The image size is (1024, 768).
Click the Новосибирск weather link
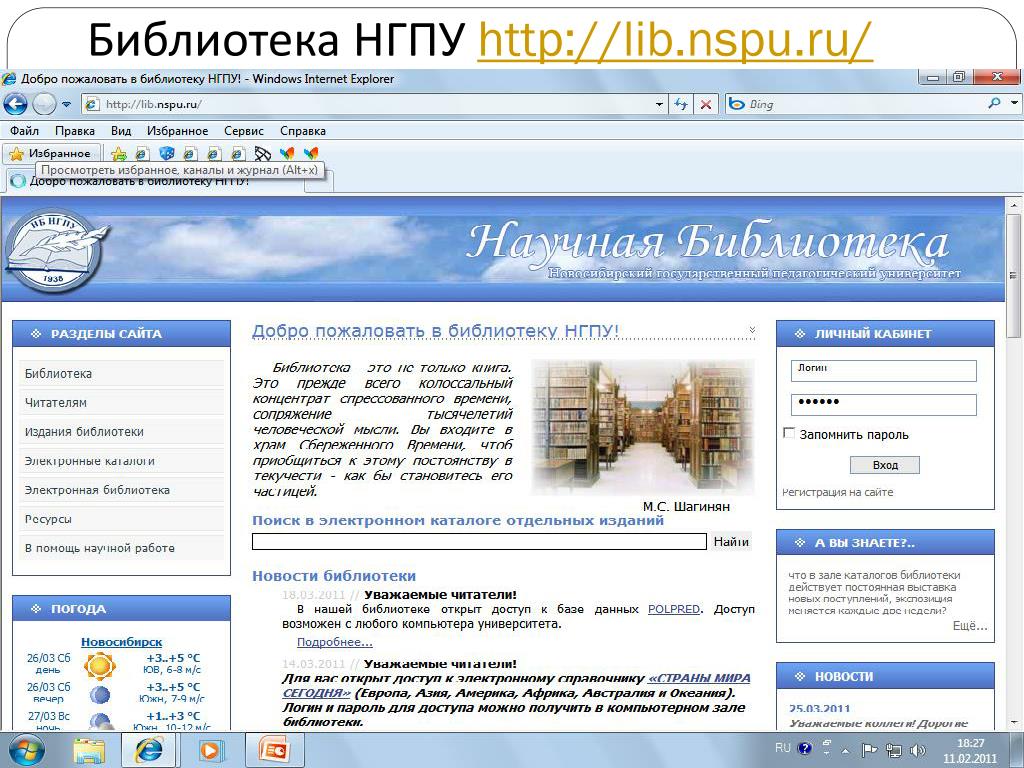tap(121, 643)
